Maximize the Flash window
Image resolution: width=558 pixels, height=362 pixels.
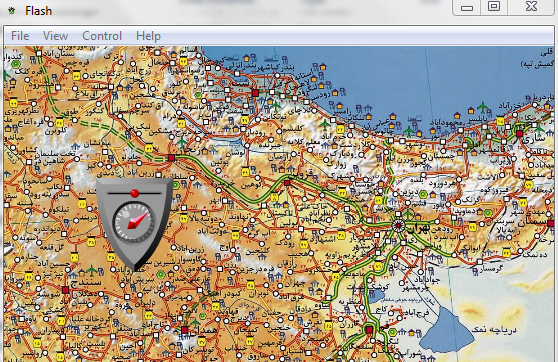(494, 6)
